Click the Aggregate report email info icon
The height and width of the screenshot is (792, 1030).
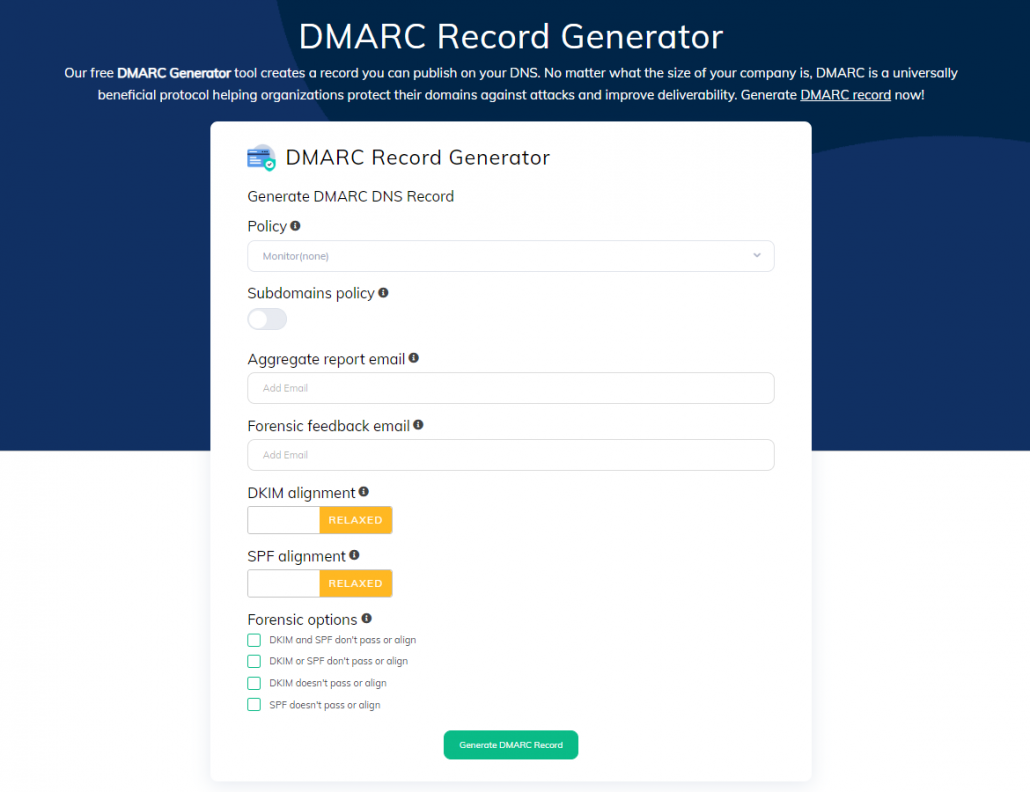413,357
